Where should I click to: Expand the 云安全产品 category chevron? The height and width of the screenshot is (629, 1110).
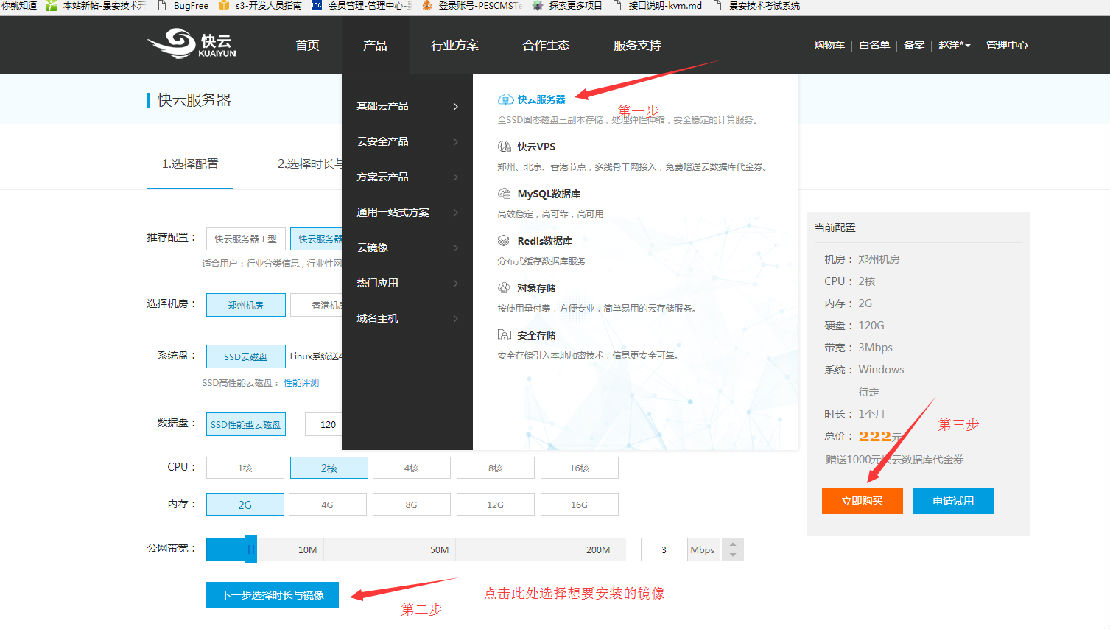455,142
